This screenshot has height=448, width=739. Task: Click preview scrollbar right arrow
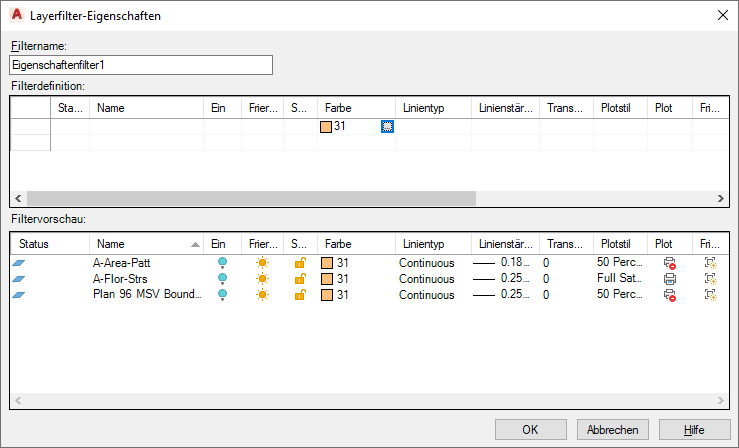click(x=721, y=400)
